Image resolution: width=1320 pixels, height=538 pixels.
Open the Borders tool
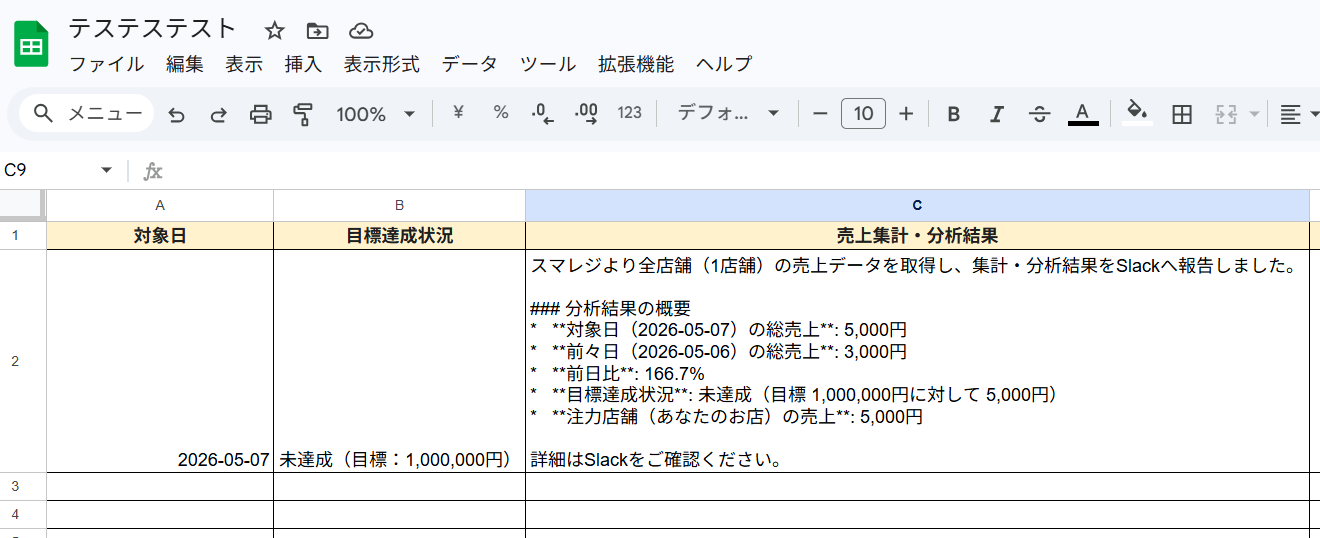pyautogui.click(x=1182, y=114)
